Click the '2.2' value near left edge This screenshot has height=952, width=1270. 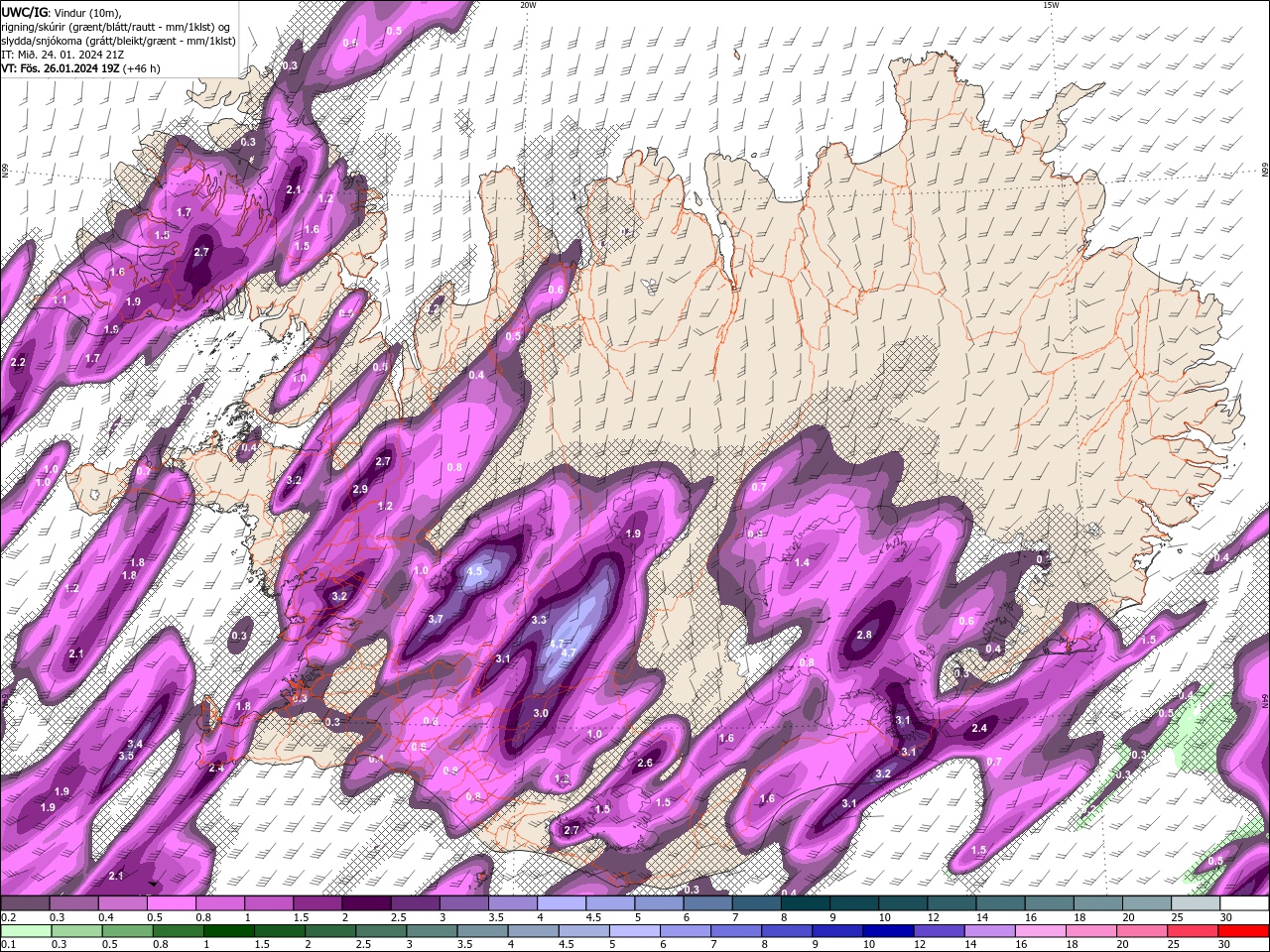point(18,362)
